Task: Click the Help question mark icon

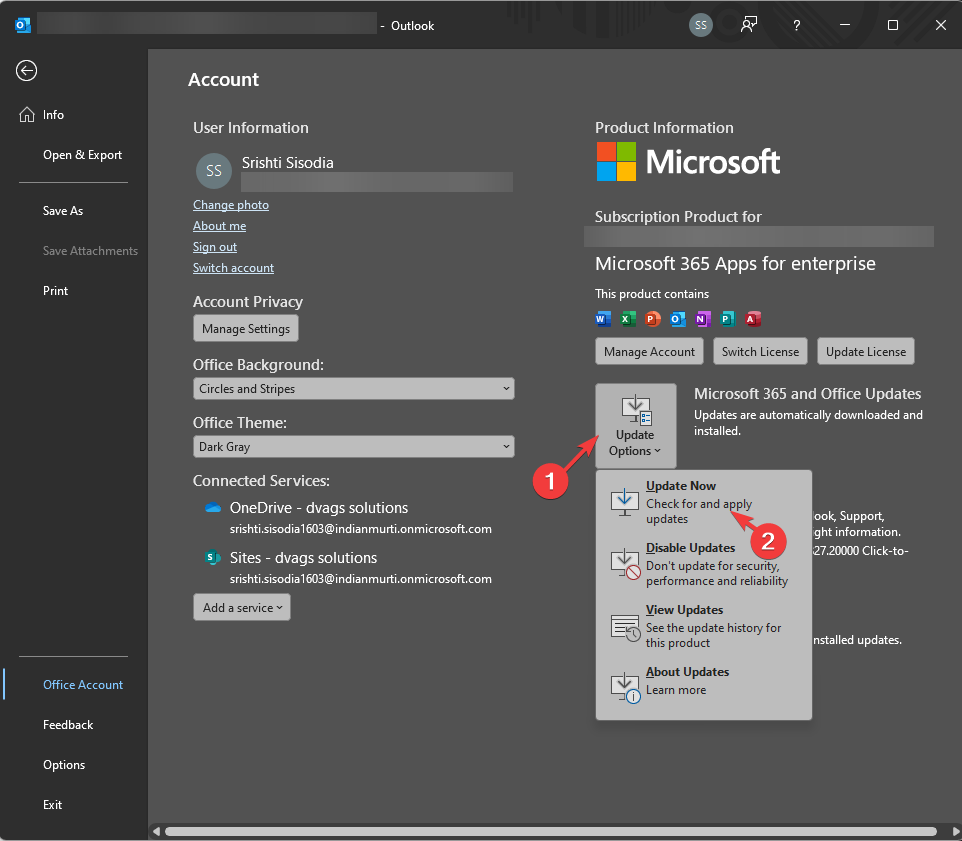Action: [796, 25]
